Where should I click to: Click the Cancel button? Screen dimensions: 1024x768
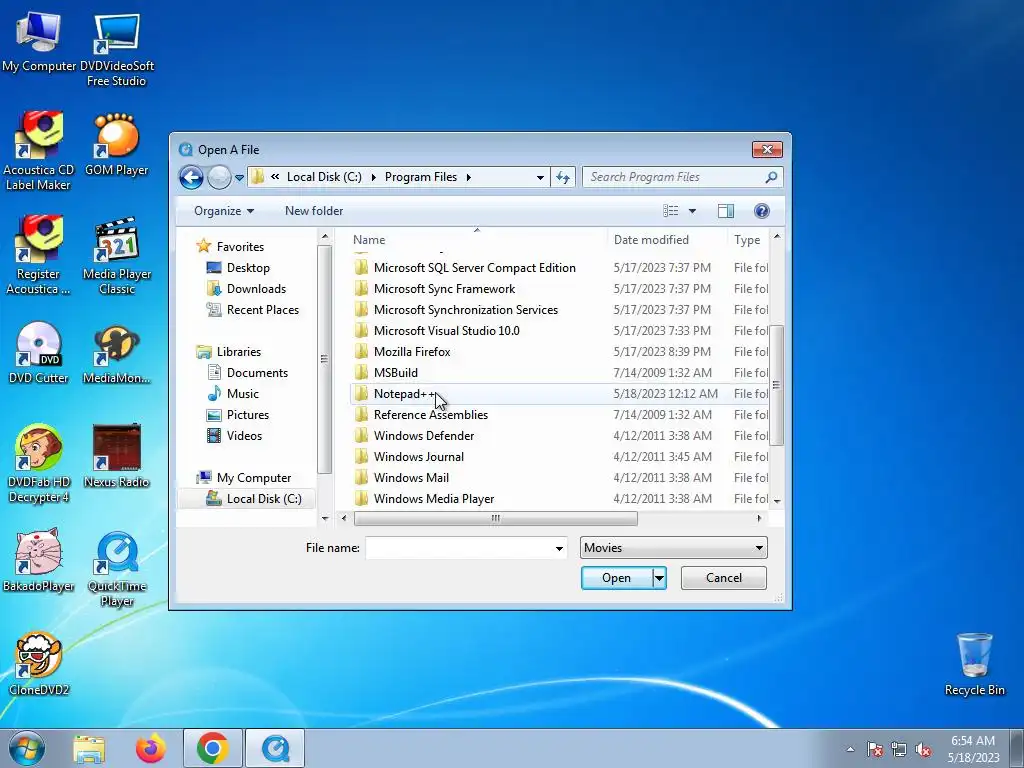[724, 578]
